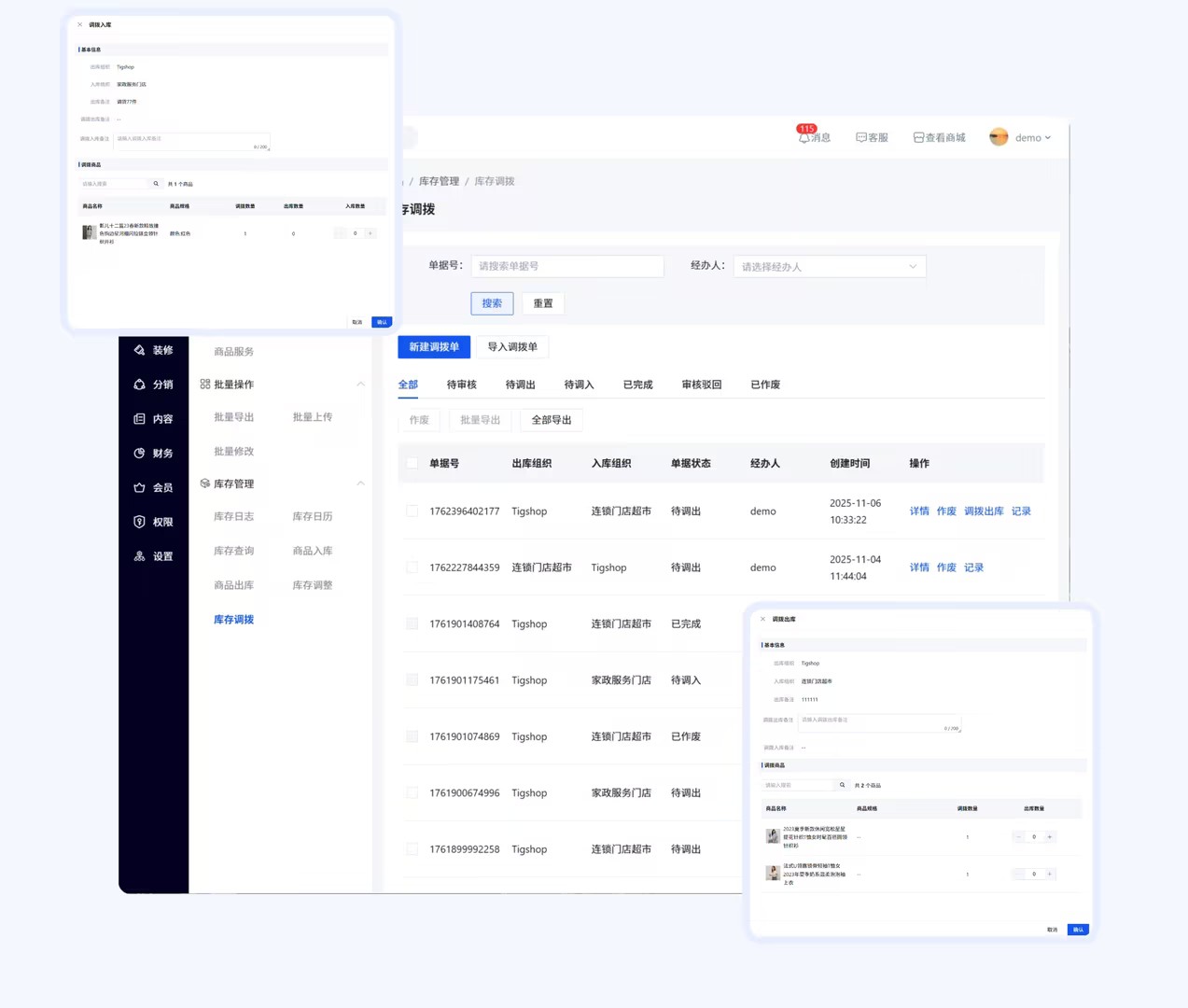Click the permissions (权限) shield icon
This screenshot has height=1008, width=1188.
point(139,522)
